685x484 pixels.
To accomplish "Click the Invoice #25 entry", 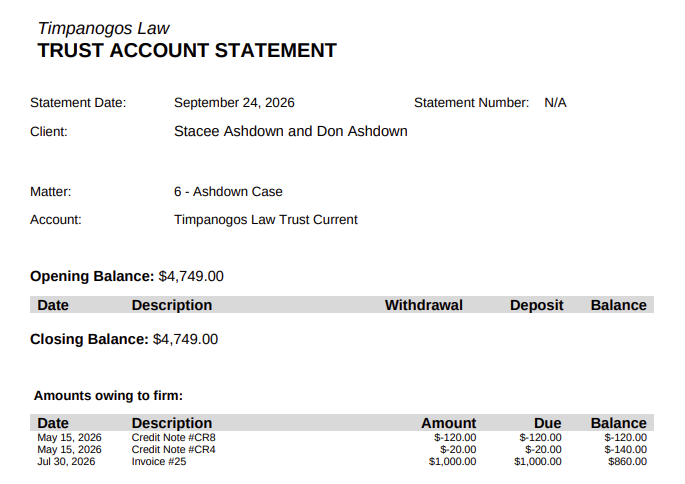I will (159, 462).
